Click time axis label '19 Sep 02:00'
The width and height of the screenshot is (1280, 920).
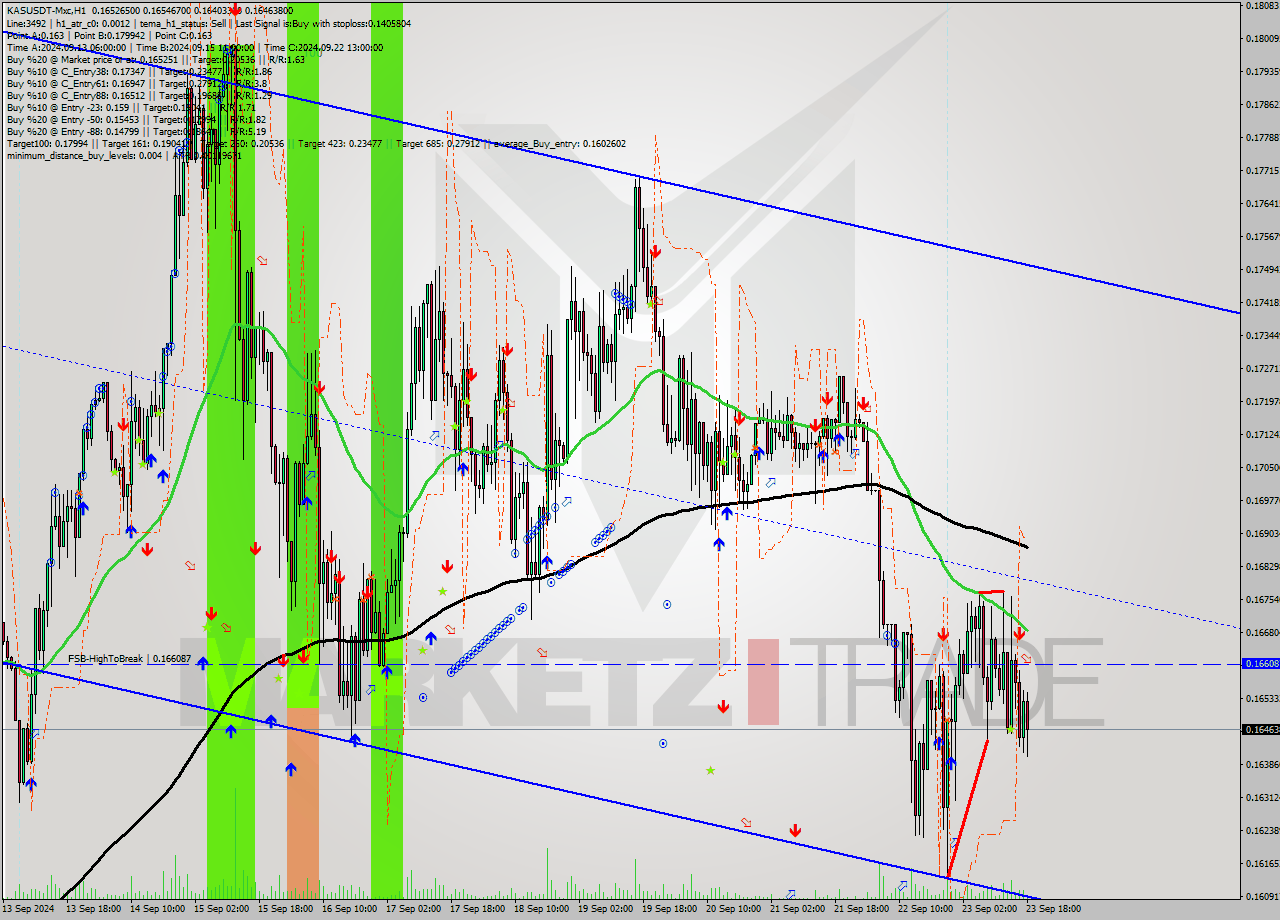606,909
